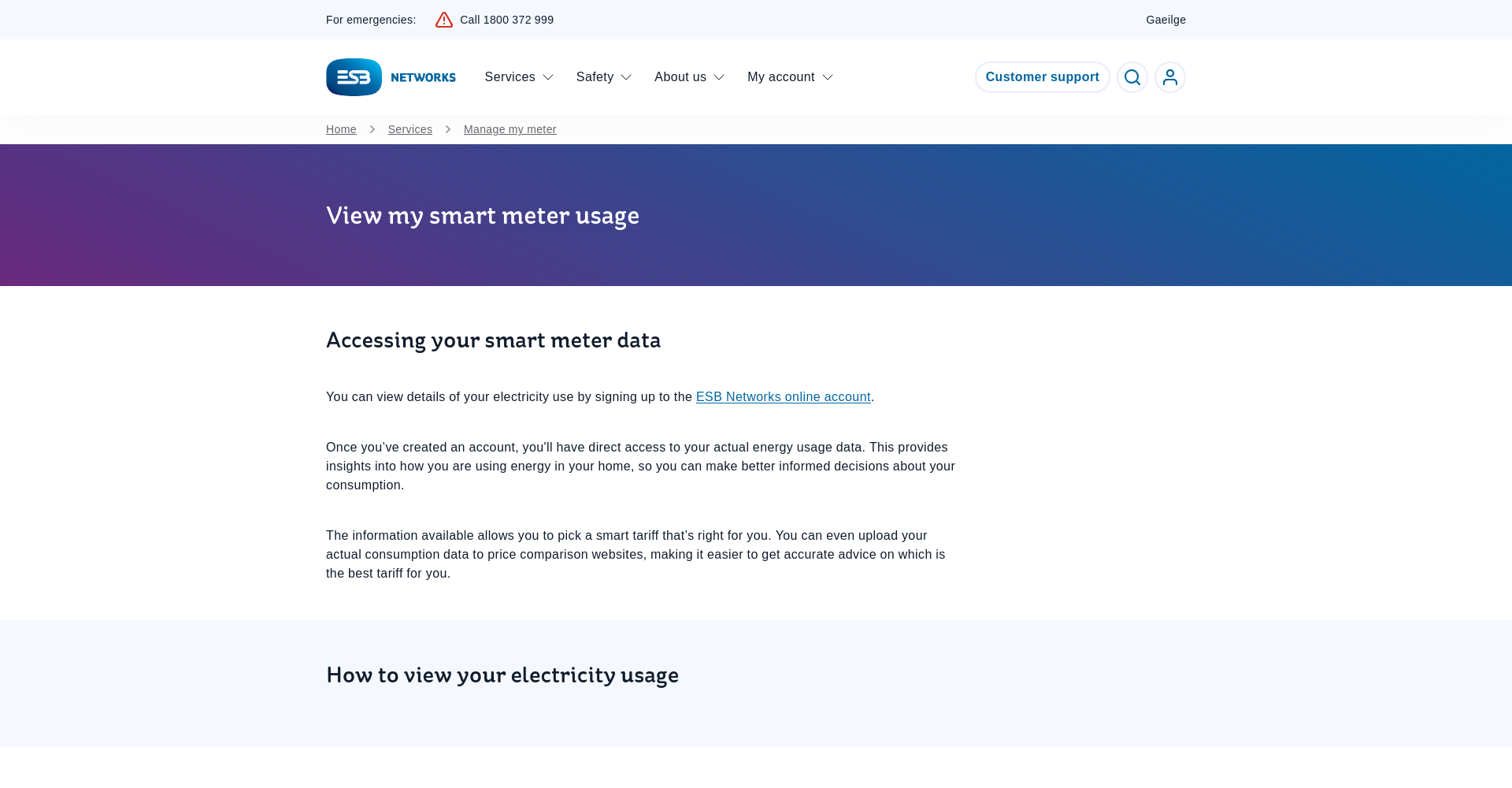Viewport: 1512px width, 788px height.
Task: Expand the Safety menu chevron
Action: pos(626,77)
